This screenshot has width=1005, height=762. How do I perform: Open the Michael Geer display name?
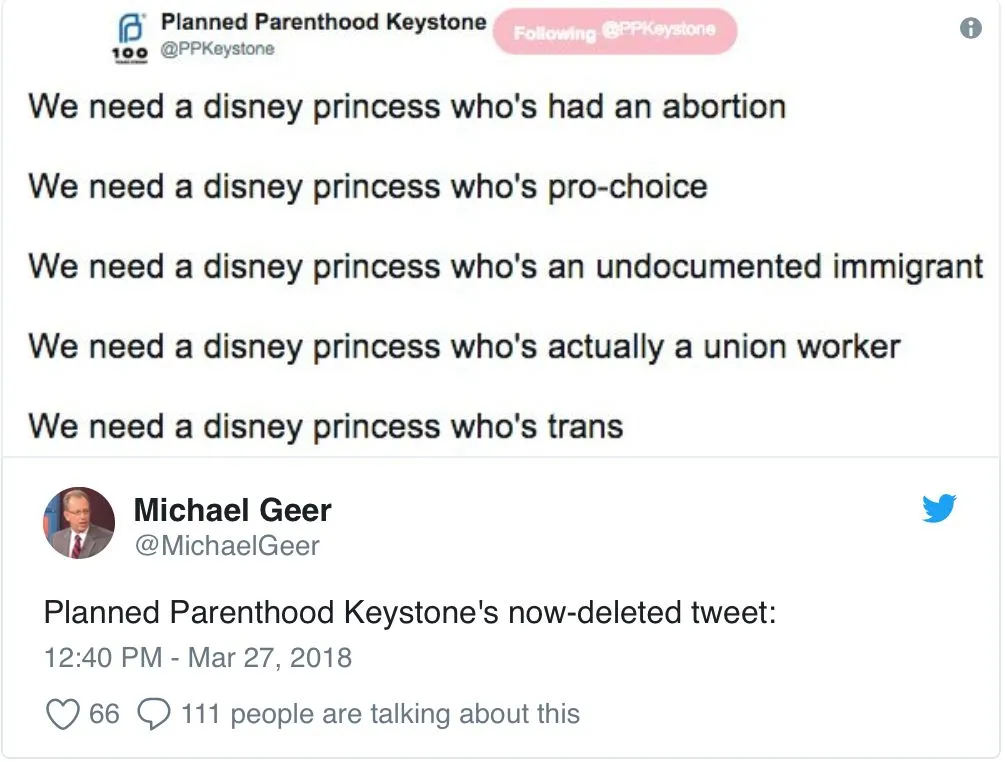tap(232, 510)
